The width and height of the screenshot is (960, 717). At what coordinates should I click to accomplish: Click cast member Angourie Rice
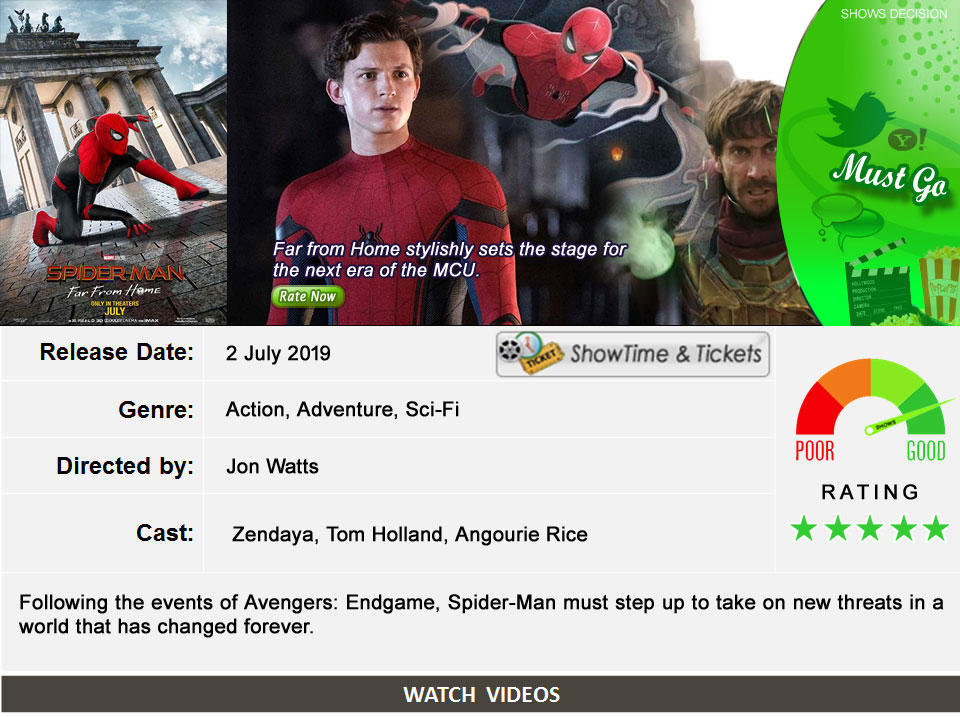click(x=521, y=535)
